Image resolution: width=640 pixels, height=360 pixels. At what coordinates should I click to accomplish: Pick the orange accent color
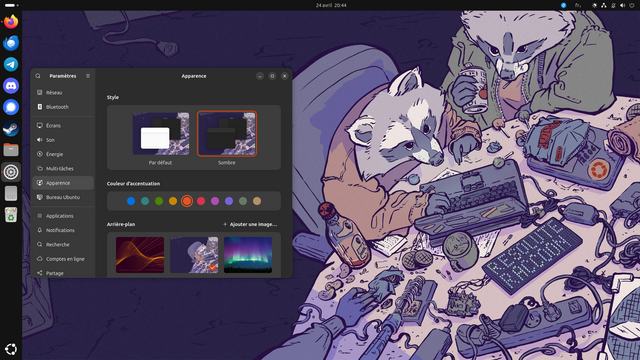tap(187, 201)
